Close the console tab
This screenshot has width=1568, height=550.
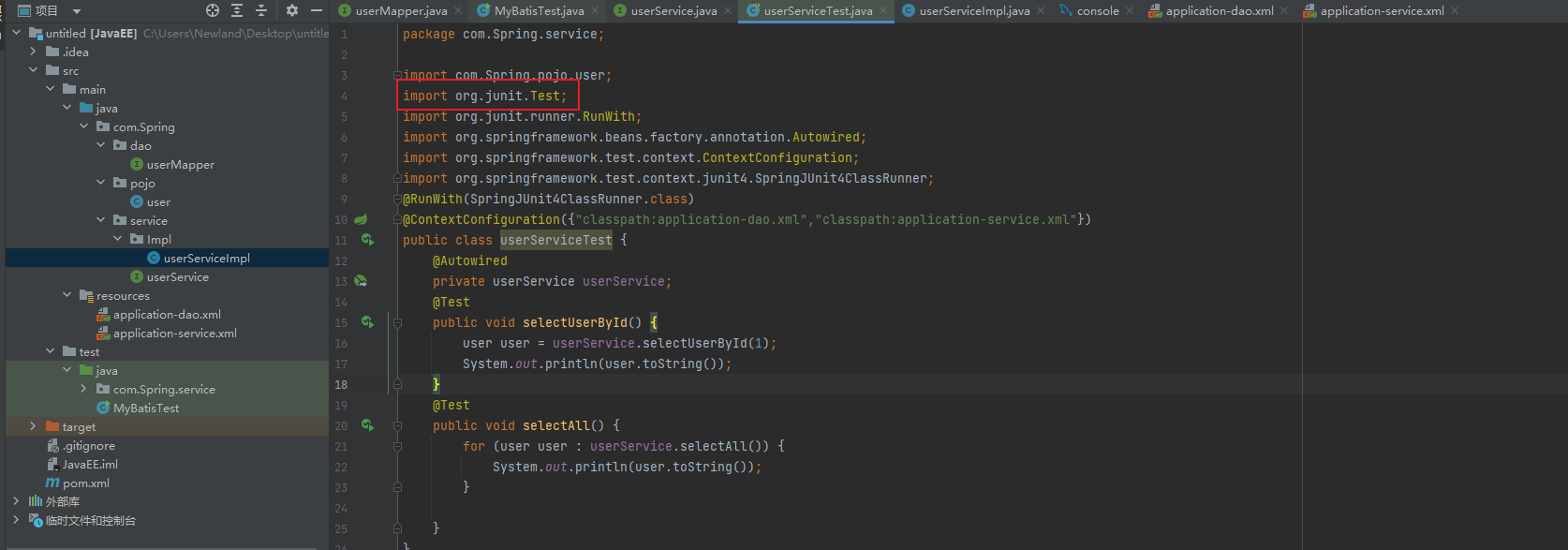[x=1130, y=11]
